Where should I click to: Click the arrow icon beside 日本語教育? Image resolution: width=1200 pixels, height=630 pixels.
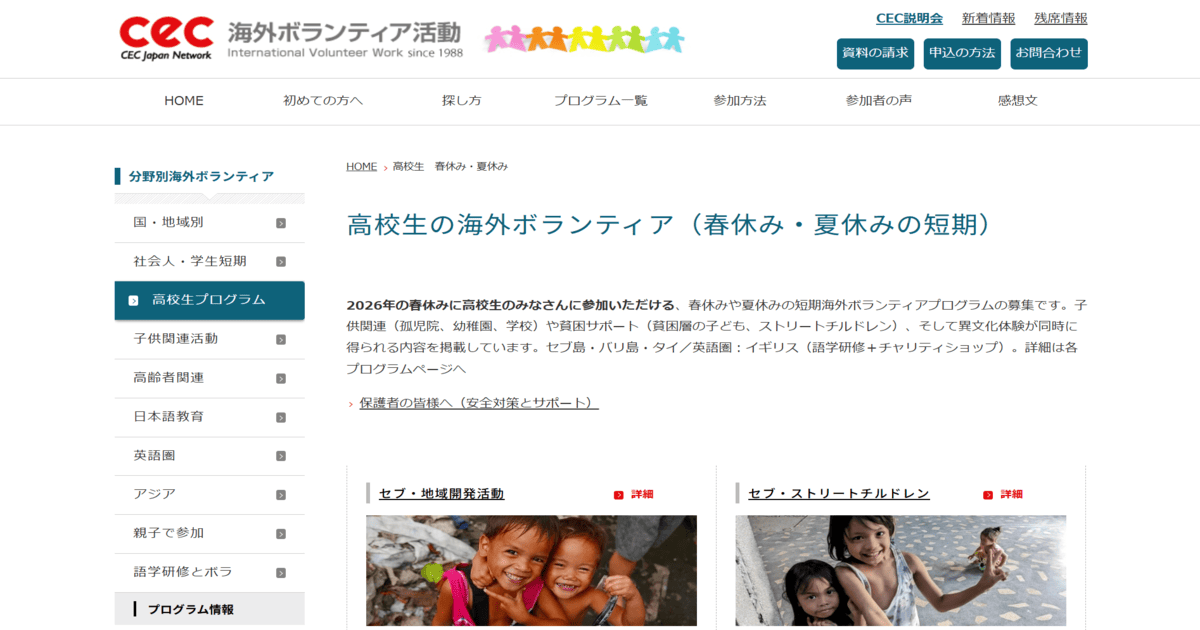(x=281, y=418)
